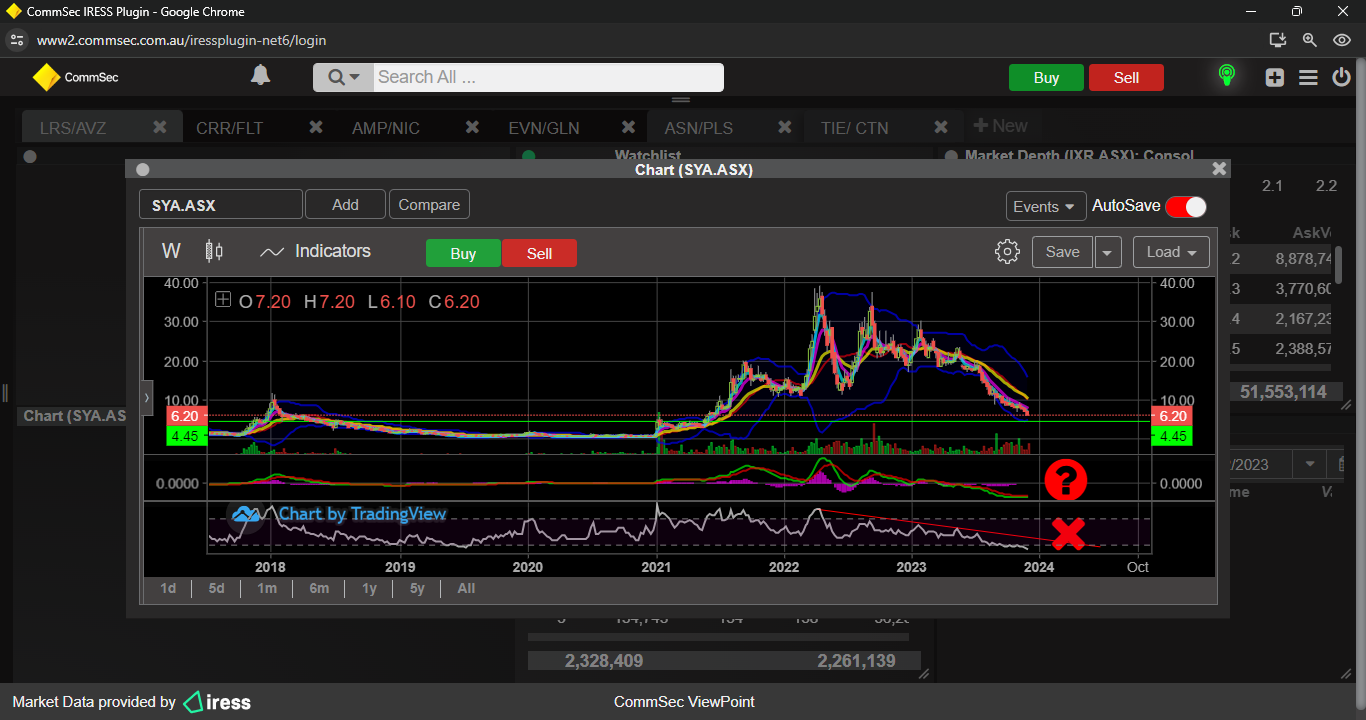Open the Indicators menu
The width and height of the screenshot is (1366, 720).
pyautogui.click(x=315, y=251)
